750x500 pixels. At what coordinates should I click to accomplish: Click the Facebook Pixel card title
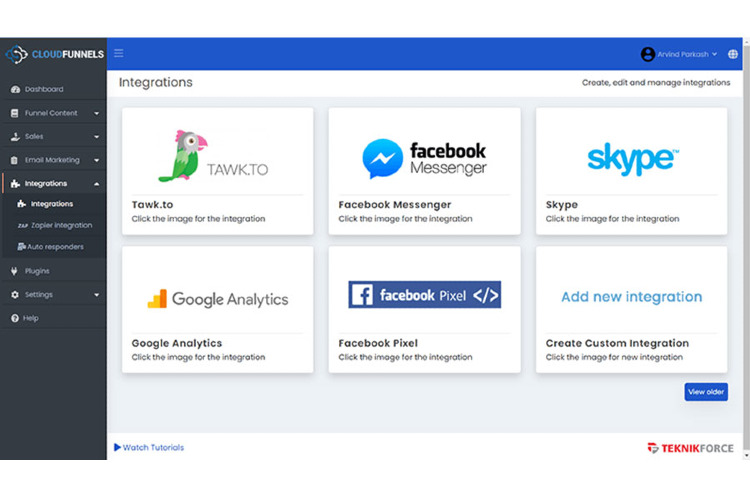click(x=378, y=343)
